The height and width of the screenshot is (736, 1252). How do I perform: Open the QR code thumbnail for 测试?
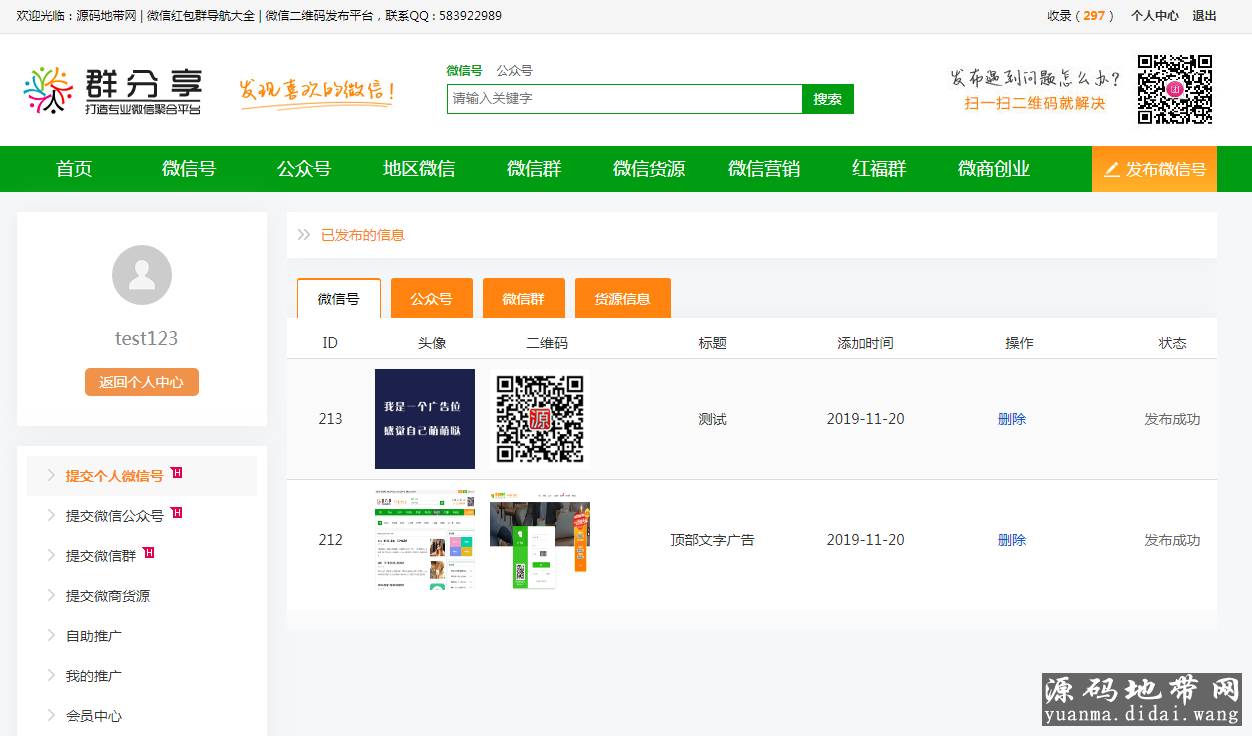coord(540,419)
